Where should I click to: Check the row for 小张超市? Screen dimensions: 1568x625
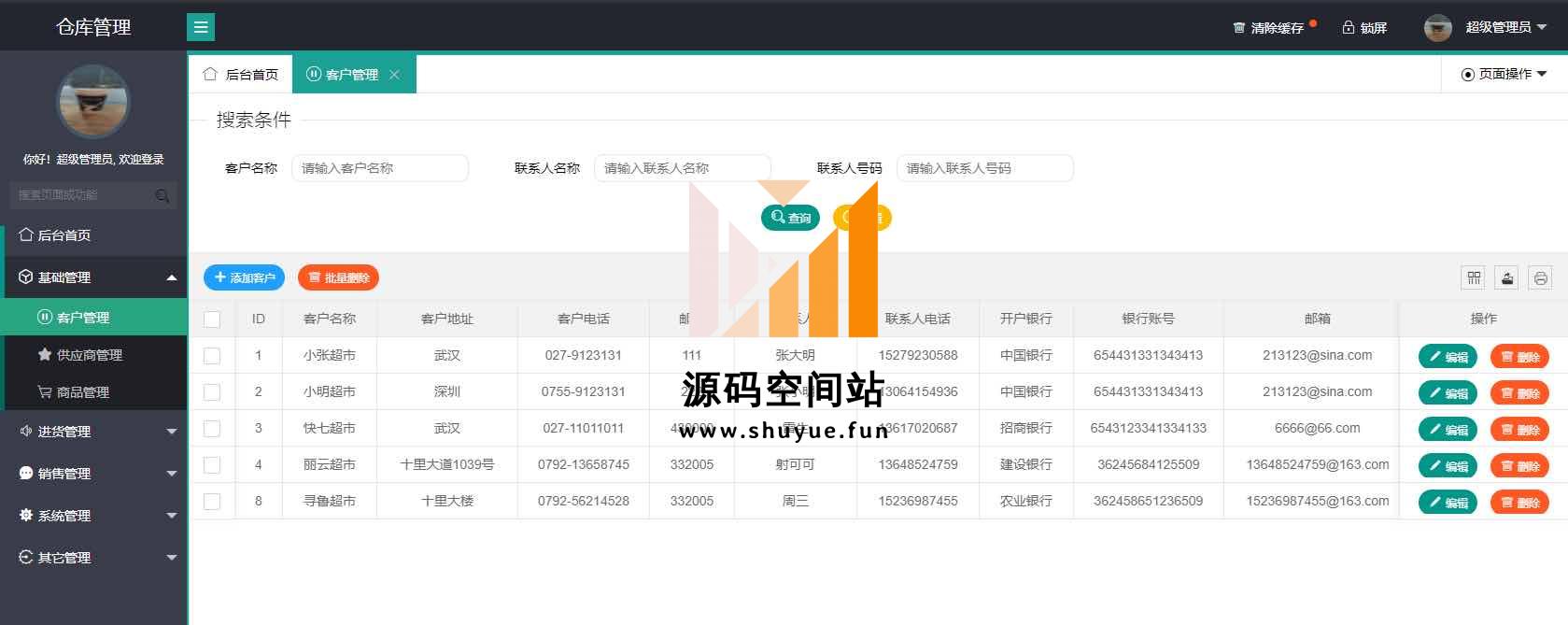[212, 355]
